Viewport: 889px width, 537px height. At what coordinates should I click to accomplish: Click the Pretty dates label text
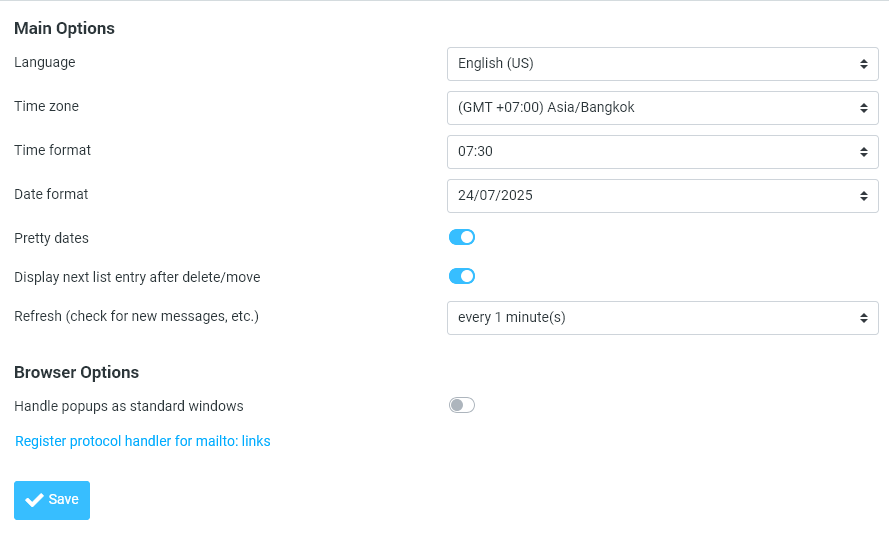[51, 238]
